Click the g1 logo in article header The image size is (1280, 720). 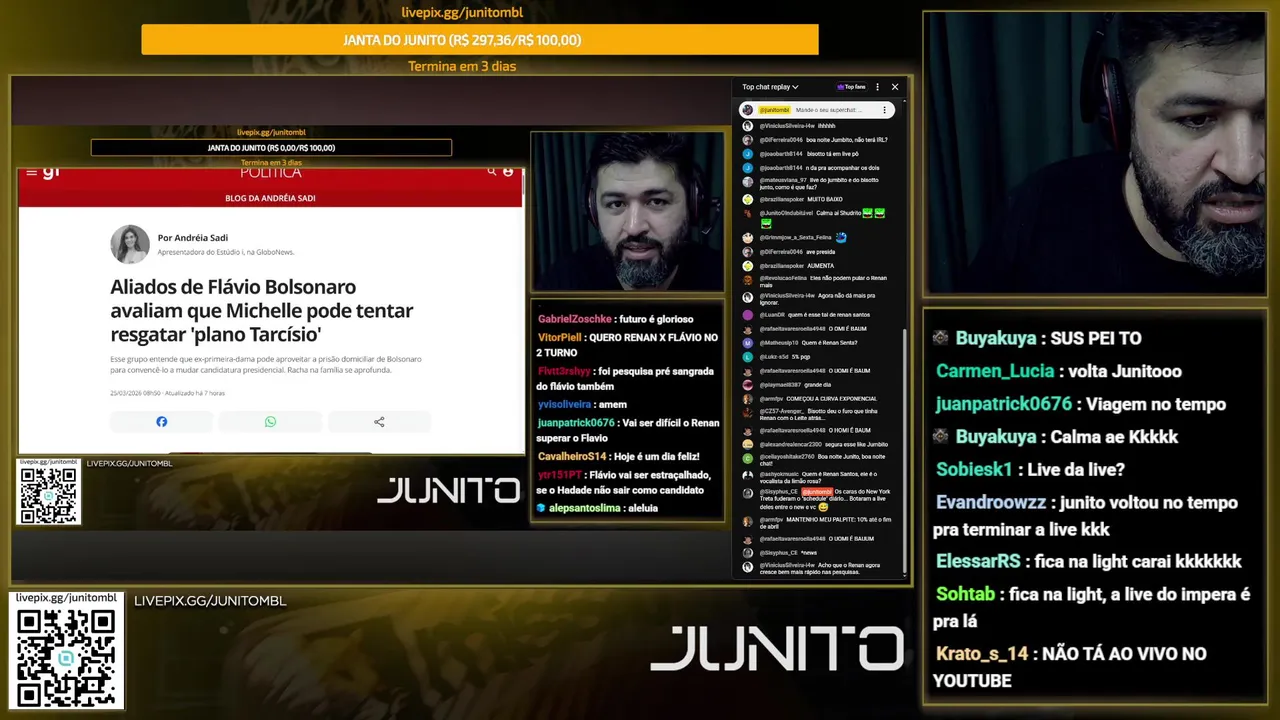[x=51, y=172]
